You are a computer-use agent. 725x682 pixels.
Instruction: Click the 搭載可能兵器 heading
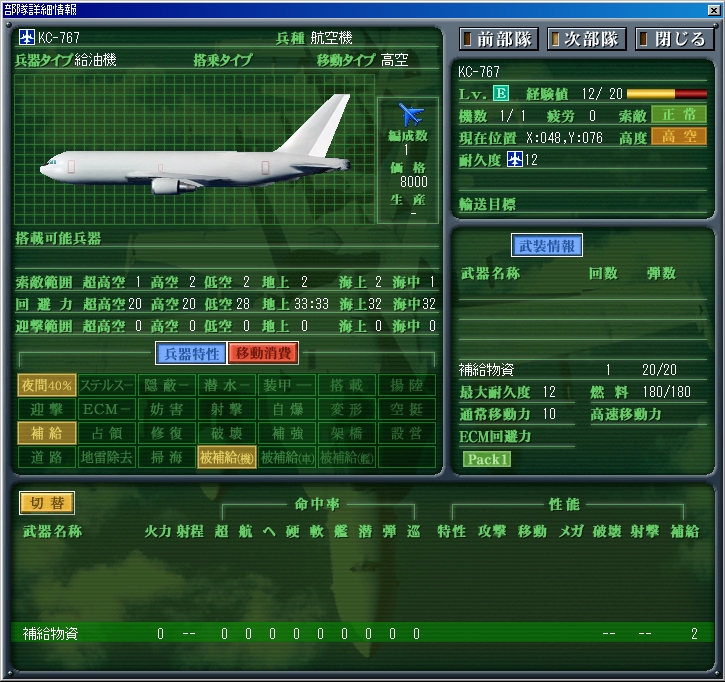pyautogui.click(x=58, y=239)
